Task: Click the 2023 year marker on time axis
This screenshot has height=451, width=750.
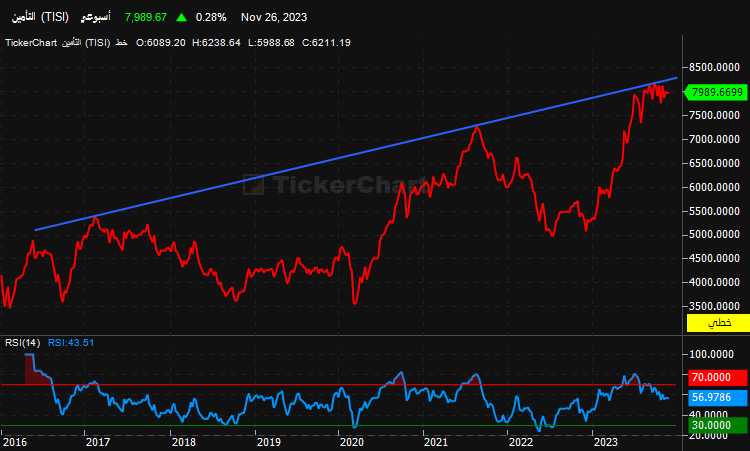Action: click(606, 442)
